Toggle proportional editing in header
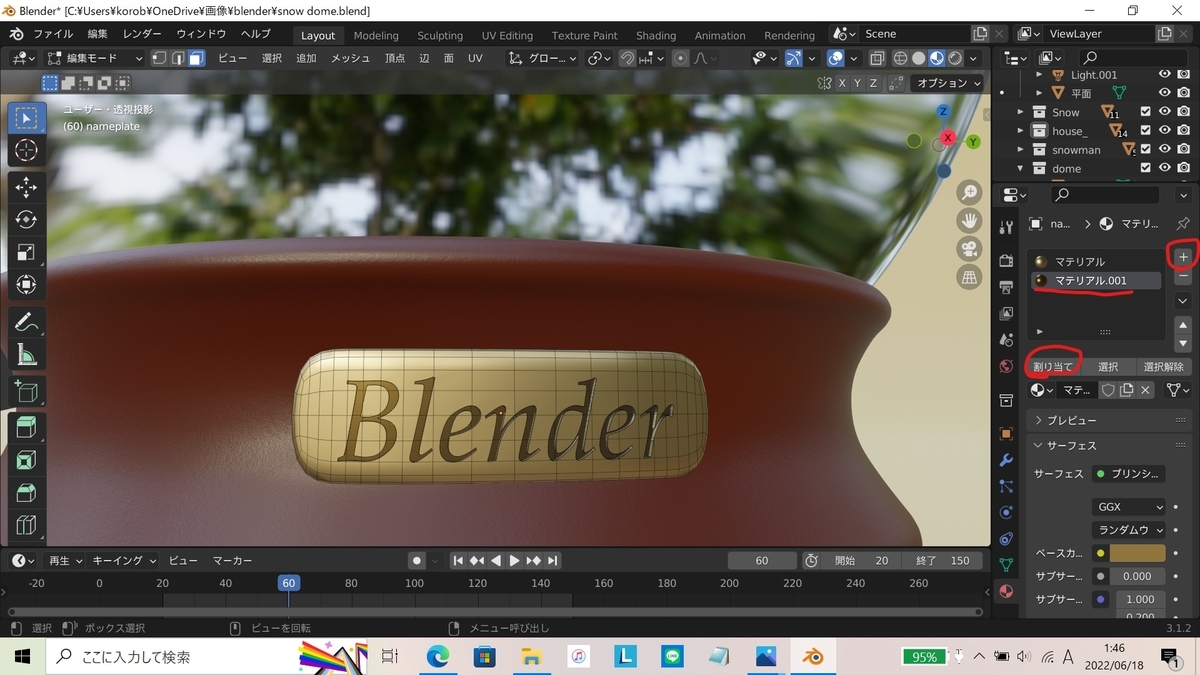 pos(681,58)
